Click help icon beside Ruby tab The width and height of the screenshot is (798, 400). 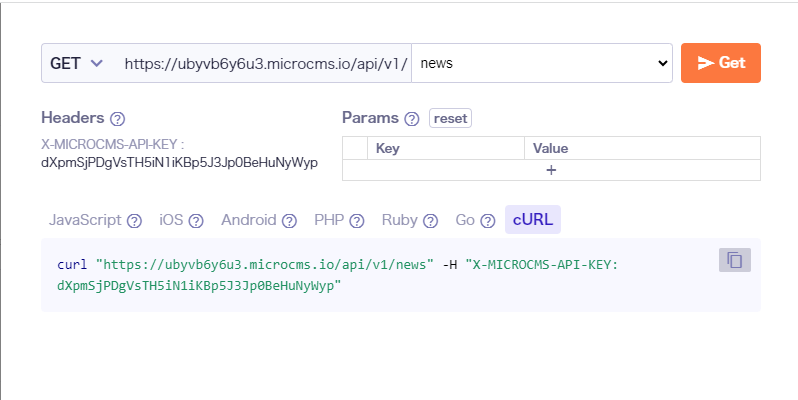coord(430,221)
